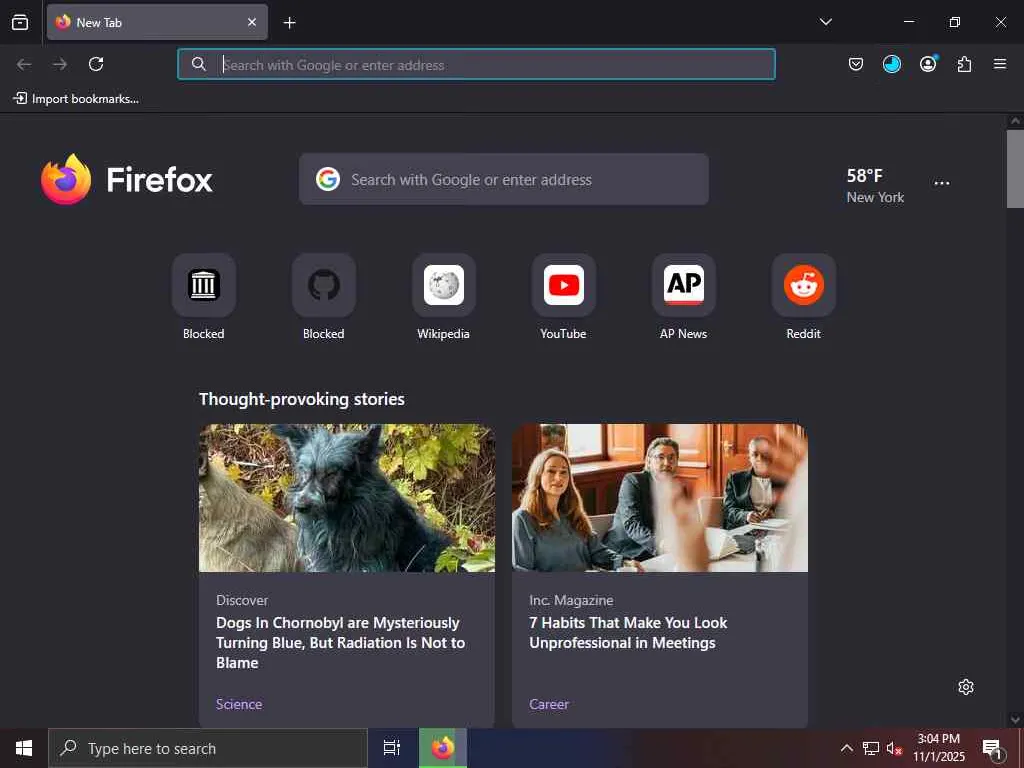Close the New Tab tab
This screenshot has height=768, width=1024.
coord(252,22)
